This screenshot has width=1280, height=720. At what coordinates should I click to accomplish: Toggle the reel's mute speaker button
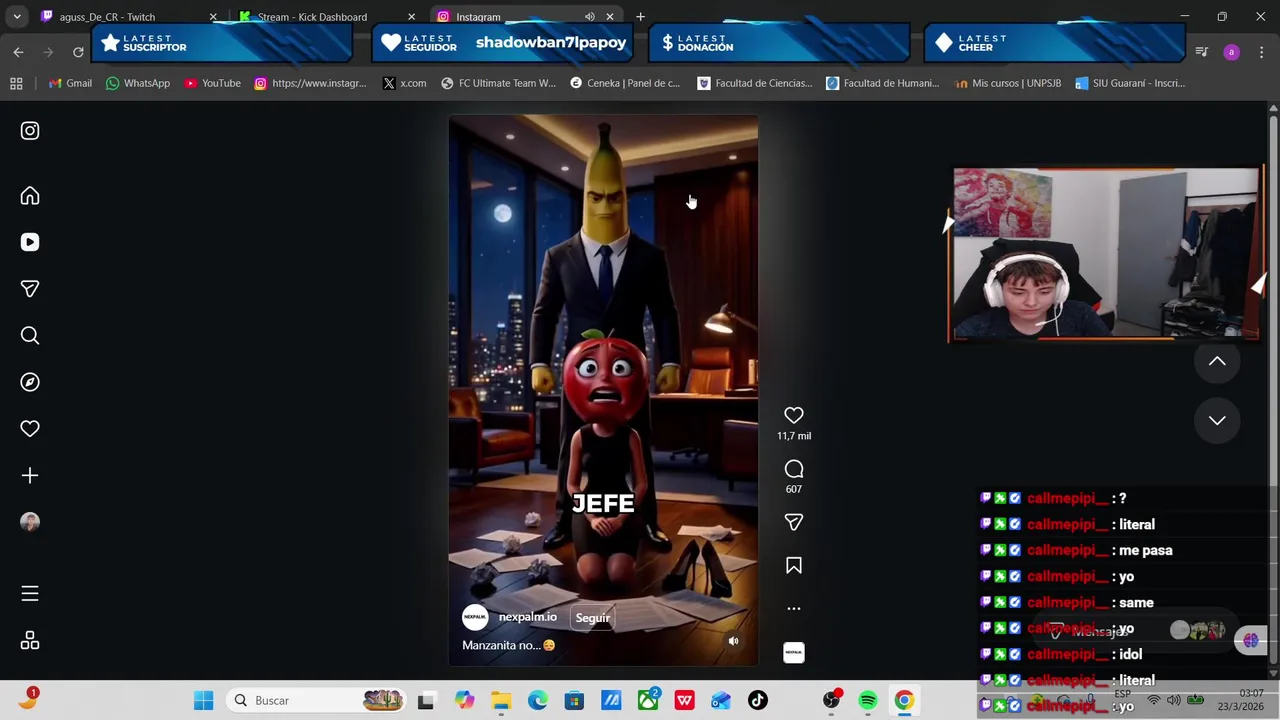[733, 641]
